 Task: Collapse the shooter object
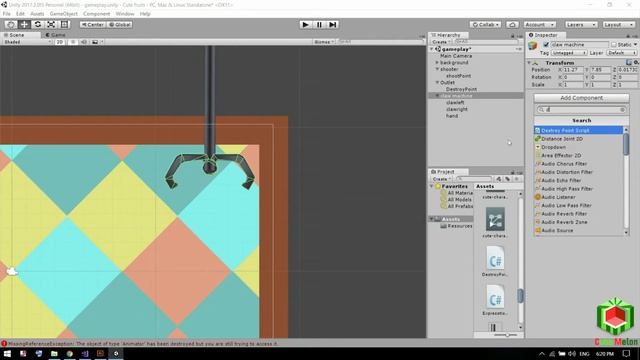click(437, 69)
